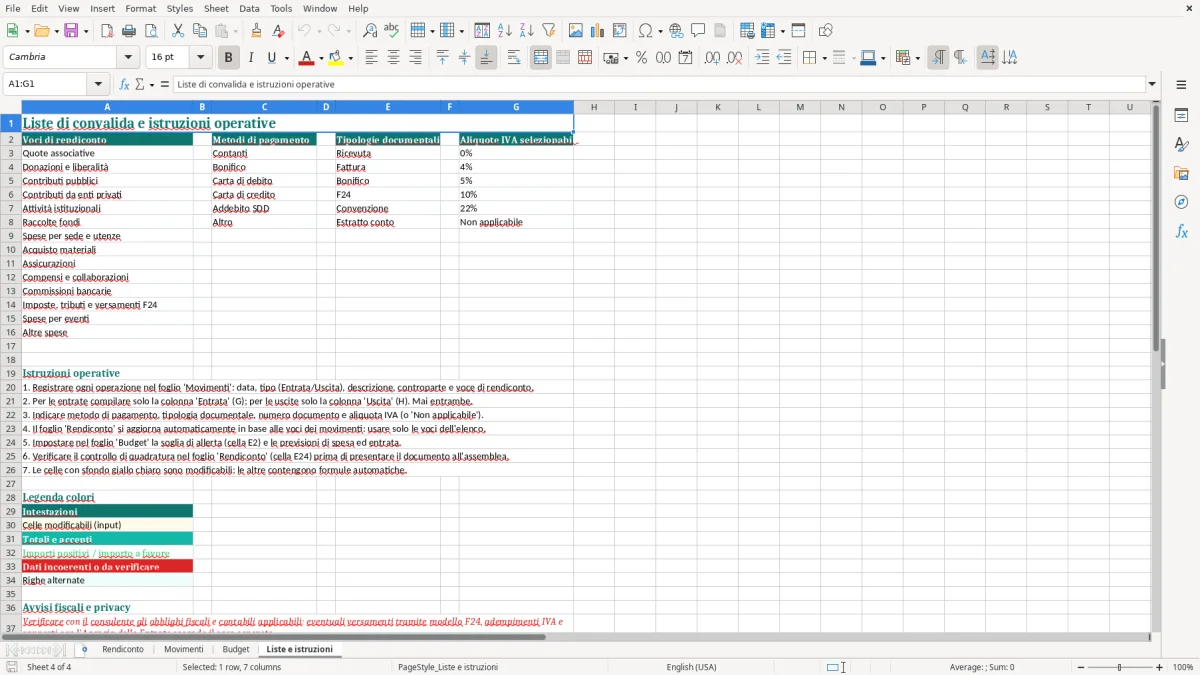
Task: Open the Save dropdown arrow
Action: (x=85, y=31)
